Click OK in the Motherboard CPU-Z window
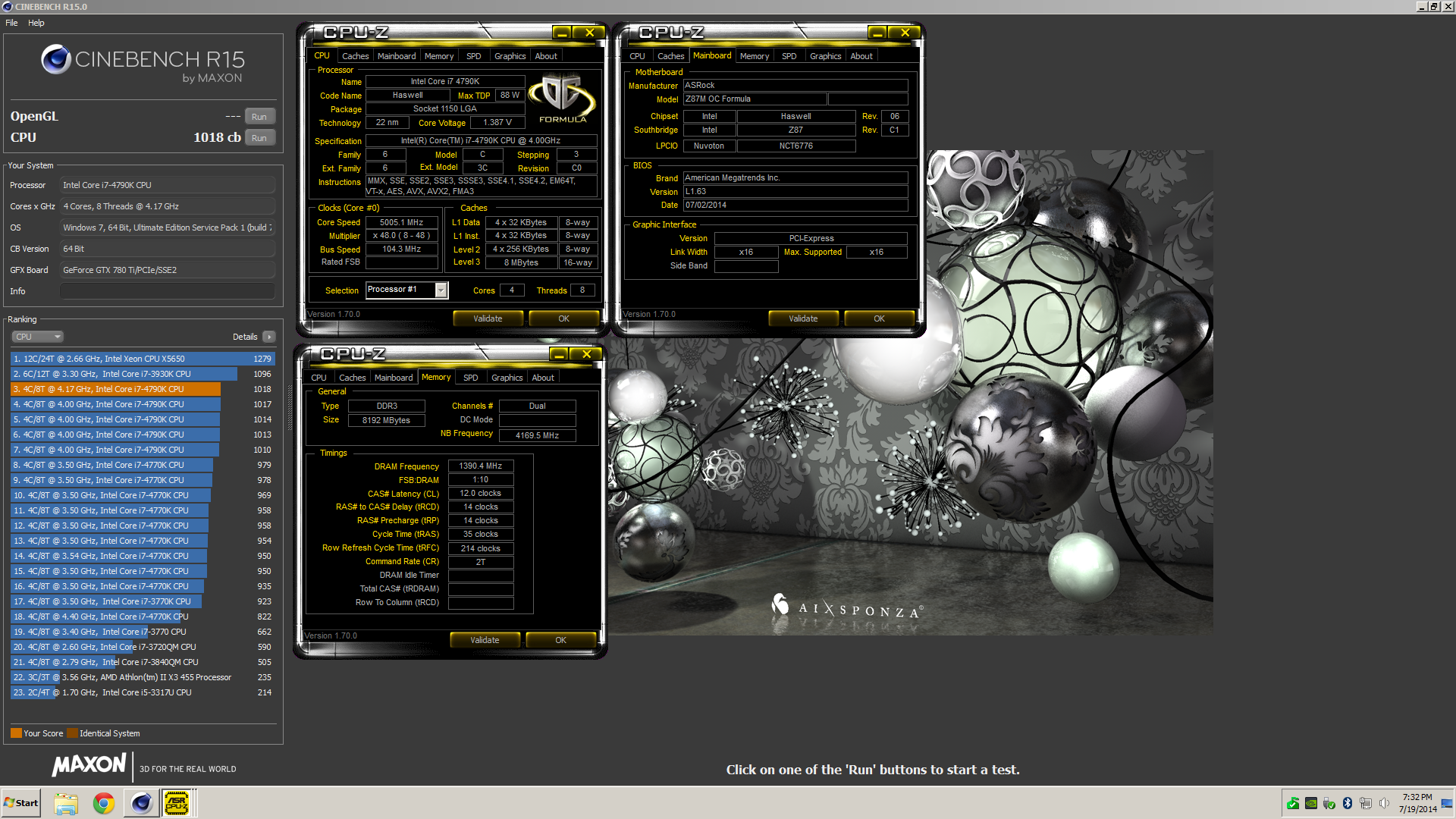This screenshot has width=1456, height=819. tap(879, 318)
